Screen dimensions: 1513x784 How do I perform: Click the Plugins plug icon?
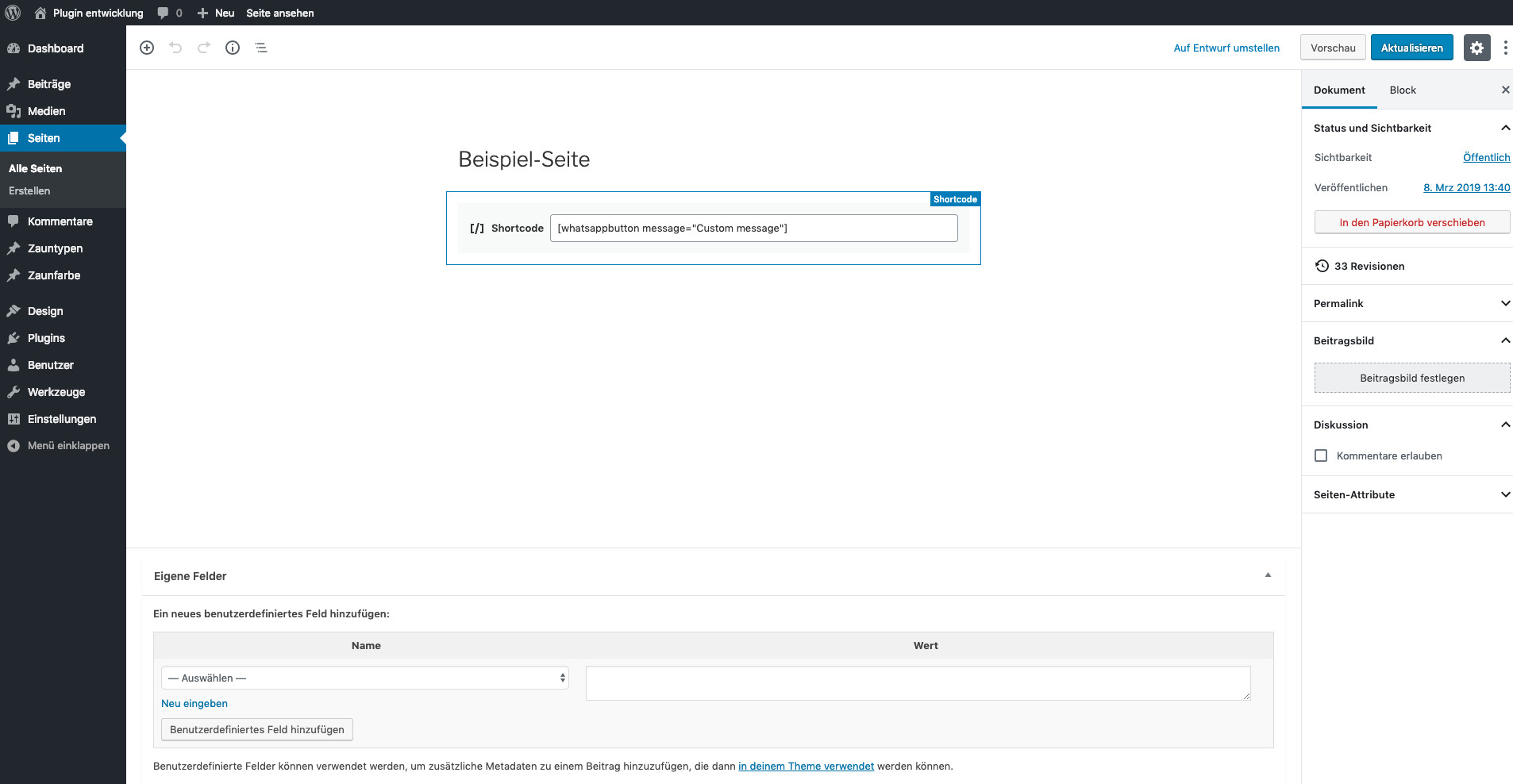[x=13, y=338]
